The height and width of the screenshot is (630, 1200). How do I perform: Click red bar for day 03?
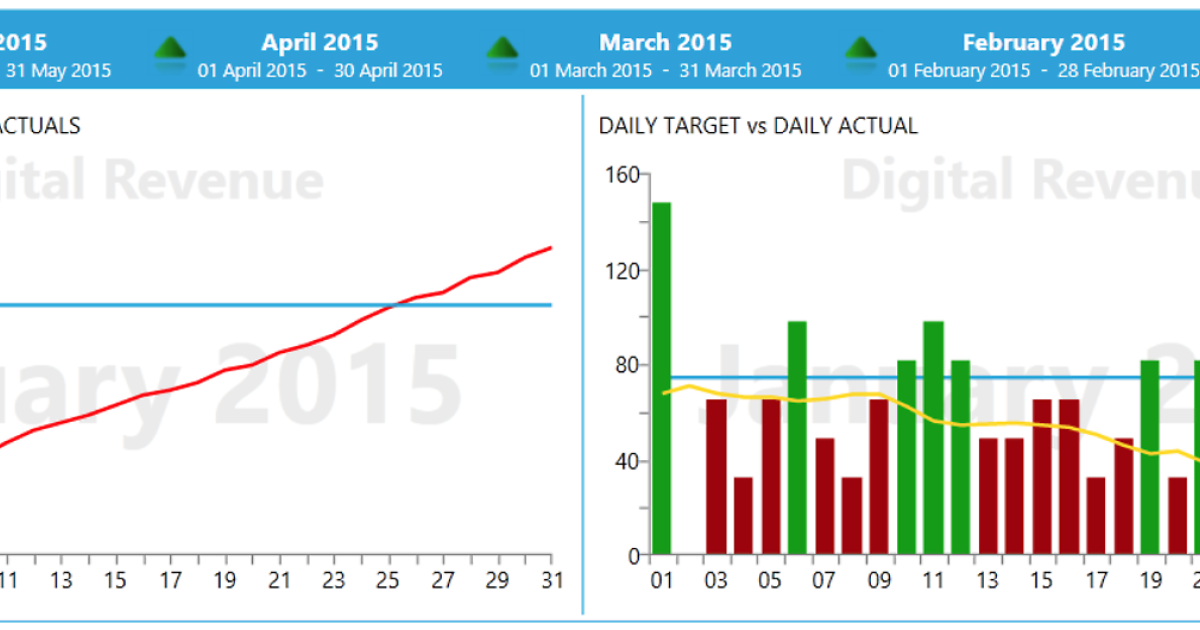click(716, 477)
